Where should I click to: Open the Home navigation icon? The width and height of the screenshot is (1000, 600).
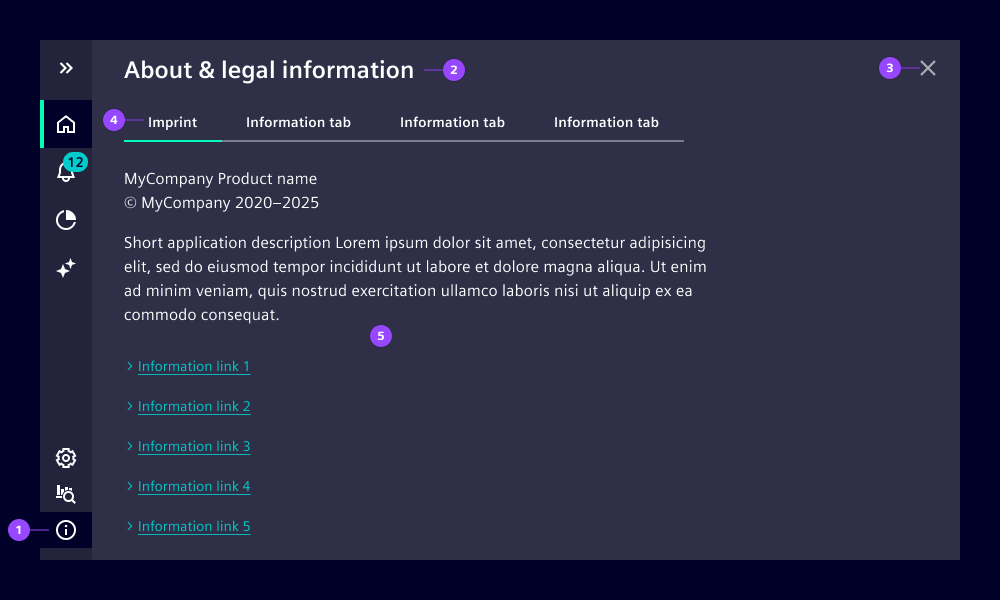pyautogui.click(x=66, y=124)
